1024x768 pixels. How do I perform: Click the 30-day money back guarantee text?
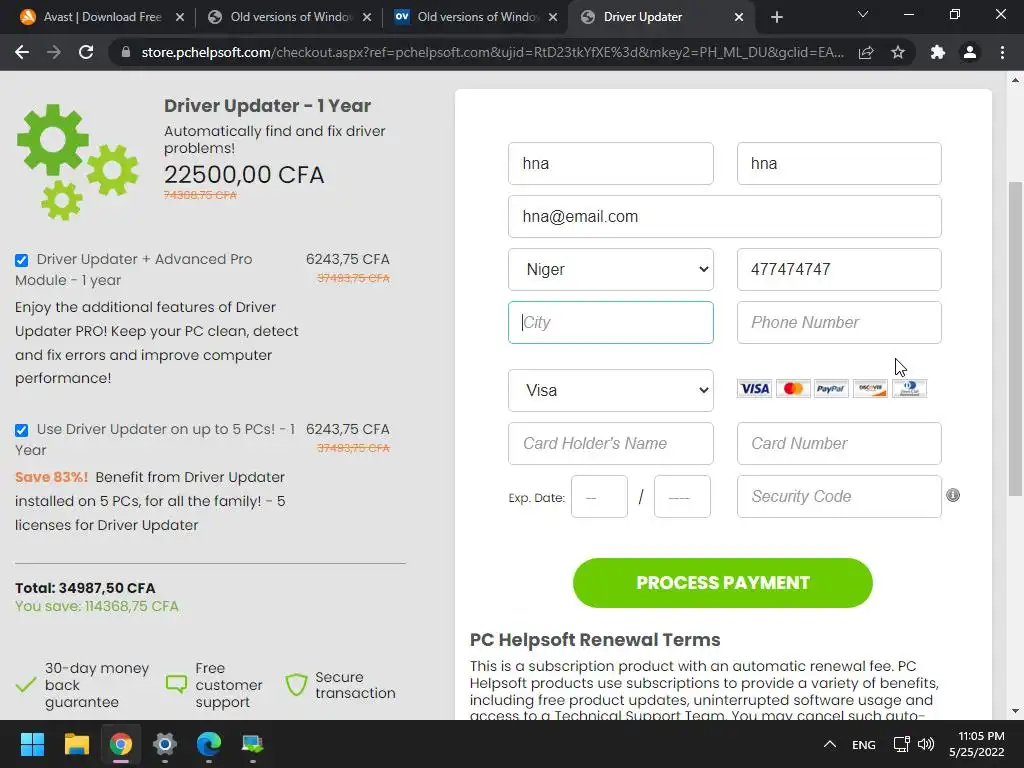point(97,685)
